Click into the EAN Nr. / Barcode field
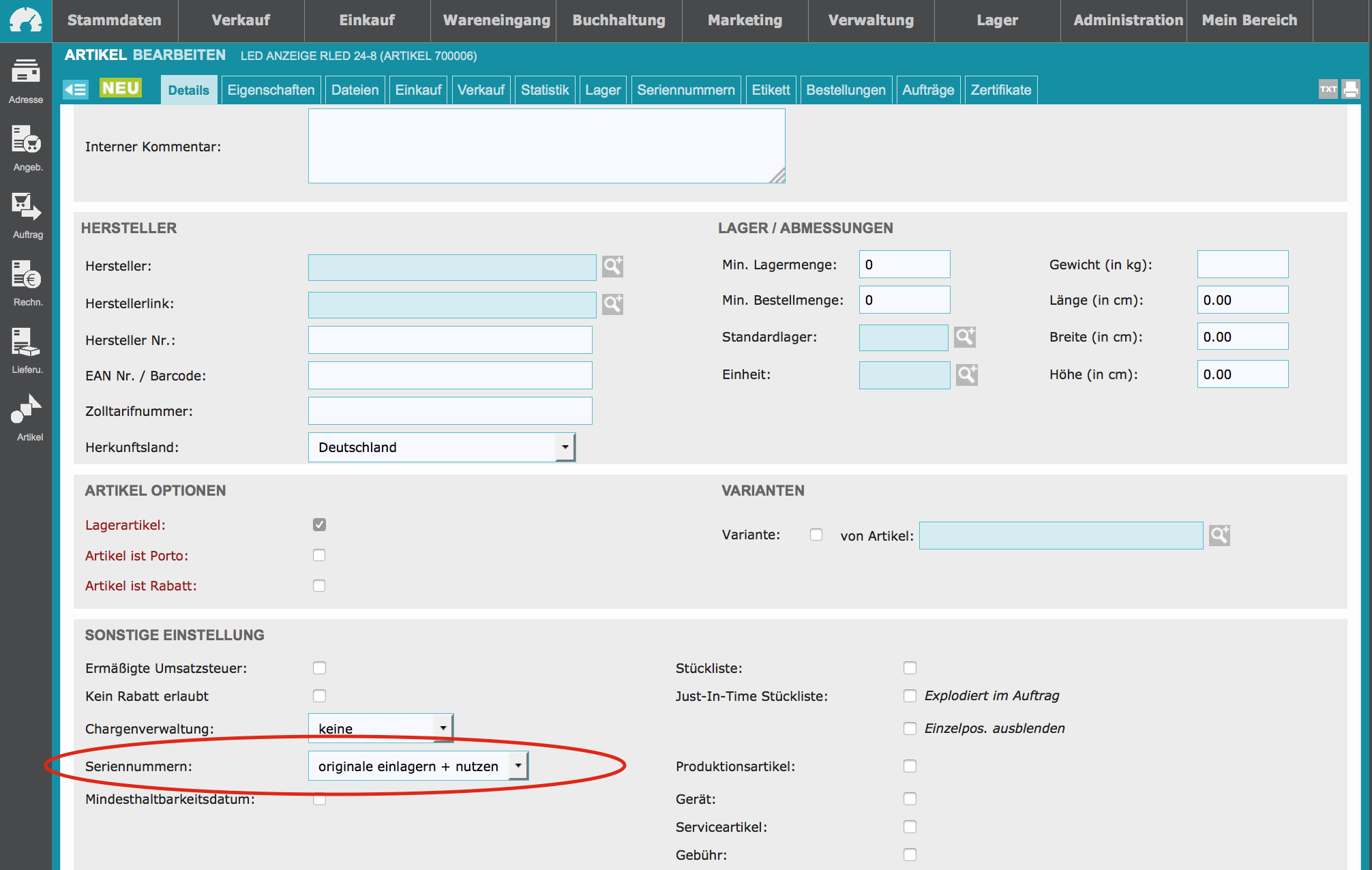This screenshot has width=1372, height=870. coord(450,376)
